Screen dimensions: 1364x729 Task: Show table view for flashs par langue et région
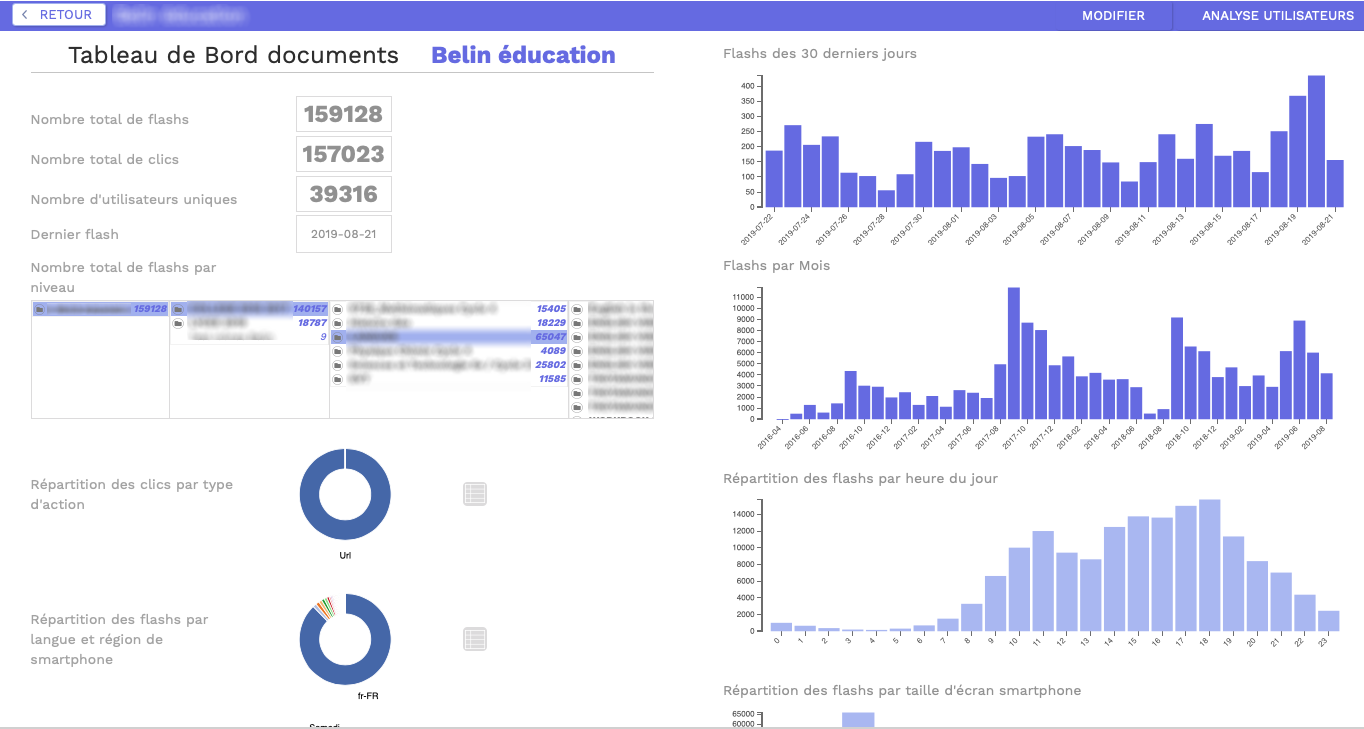pos(475,639)
